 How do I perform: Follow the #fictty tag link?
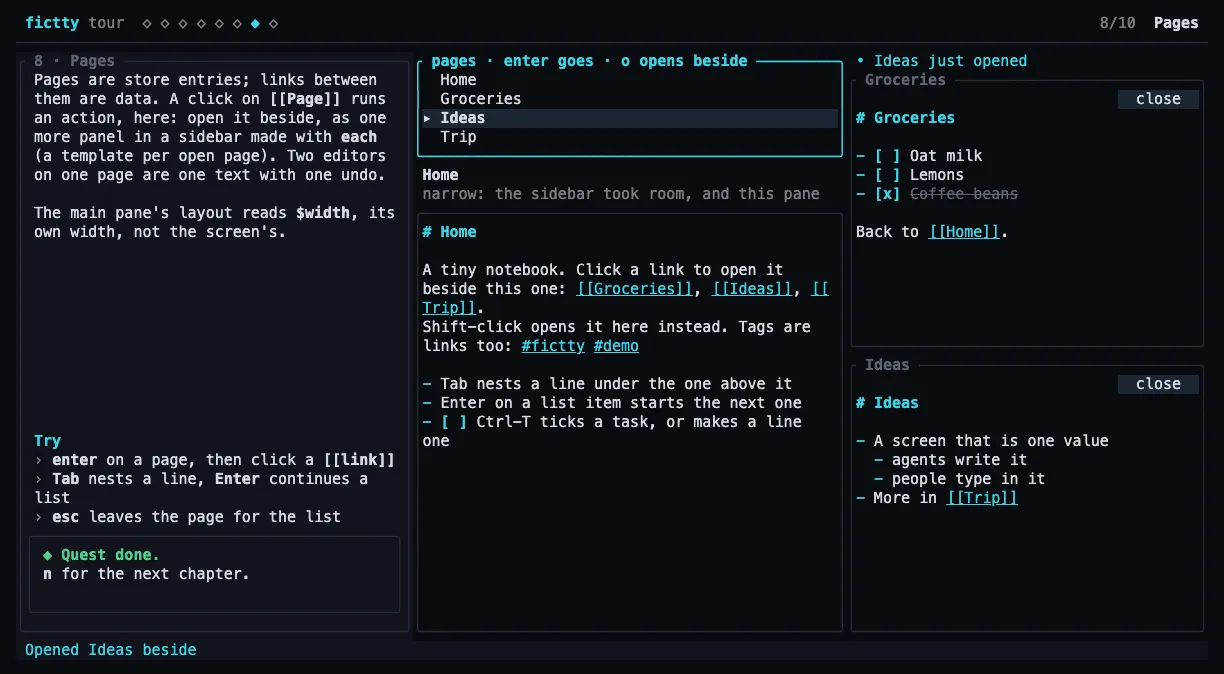pyautogui.click(x=553, y=346)
